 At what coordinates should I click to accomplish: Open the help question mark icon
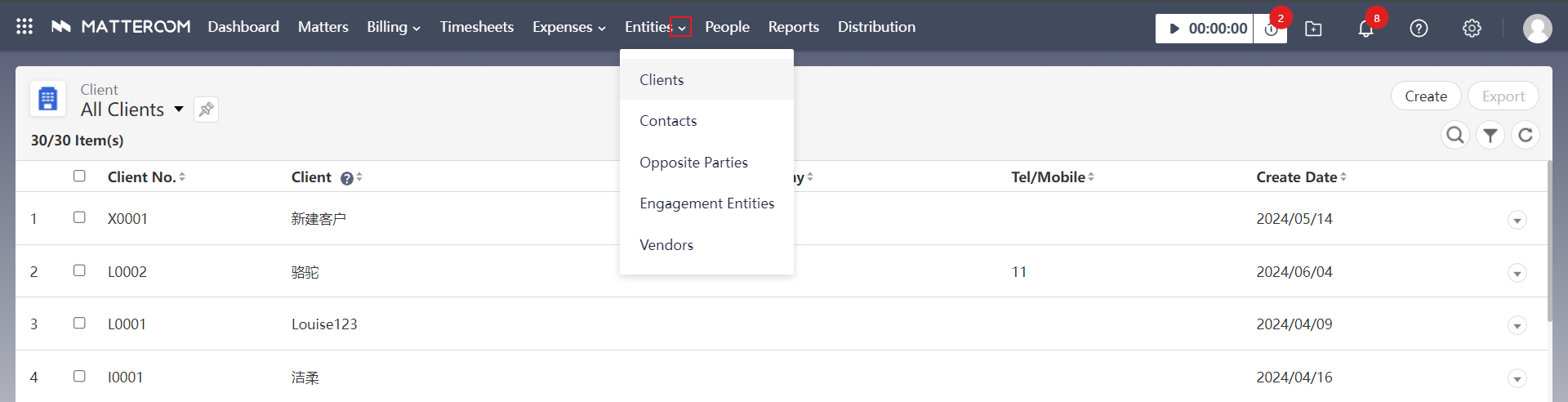(x=1419, y=29)
